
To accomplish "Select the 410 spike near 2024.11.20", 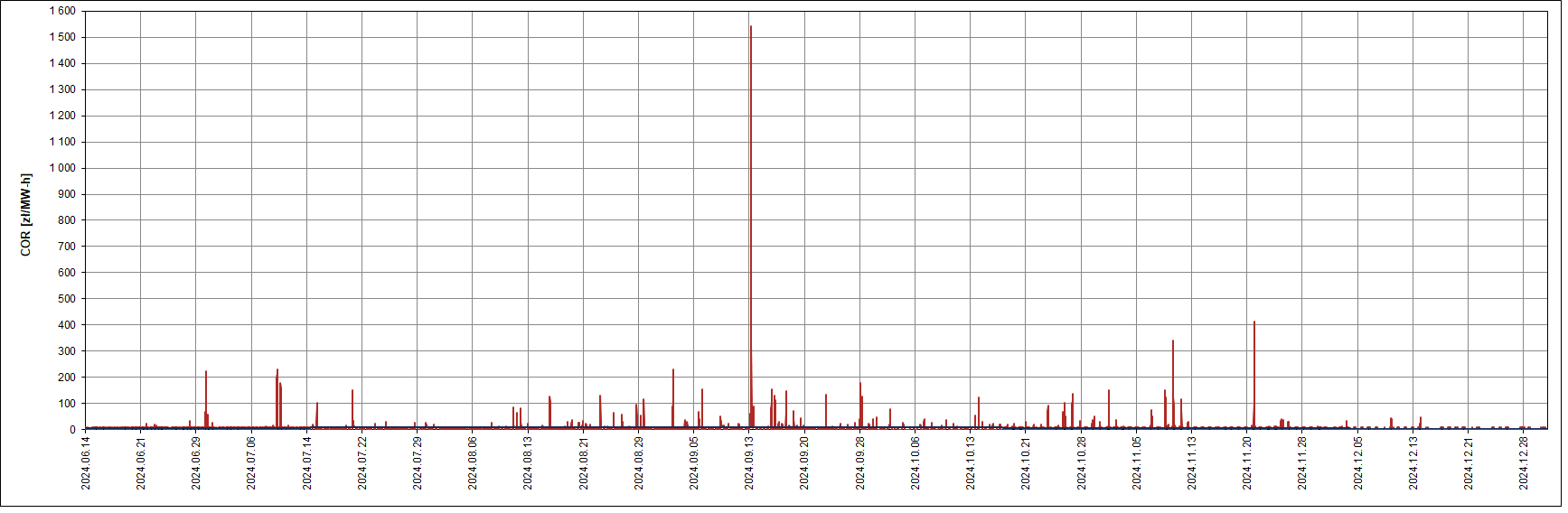I will [1254, 375].
